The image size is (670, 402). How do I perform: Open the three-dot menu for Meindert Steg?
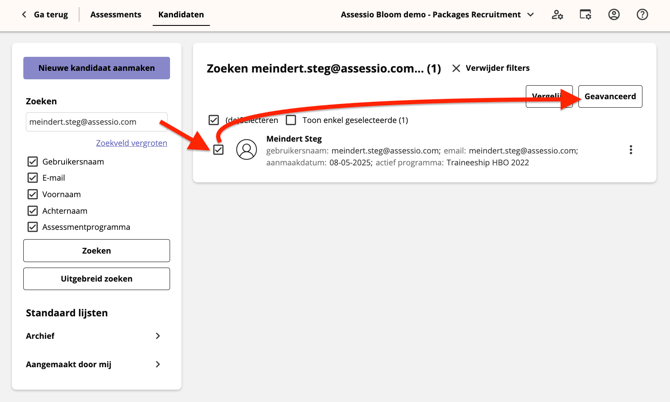point(631,150)
